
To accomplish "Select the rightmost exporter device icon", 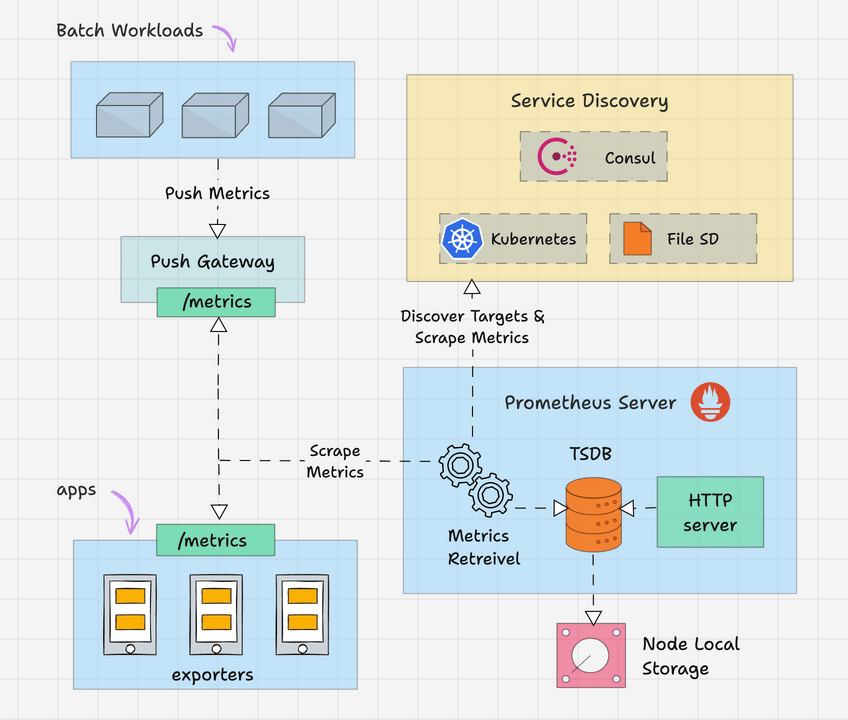I will click(x=302, y=613).
